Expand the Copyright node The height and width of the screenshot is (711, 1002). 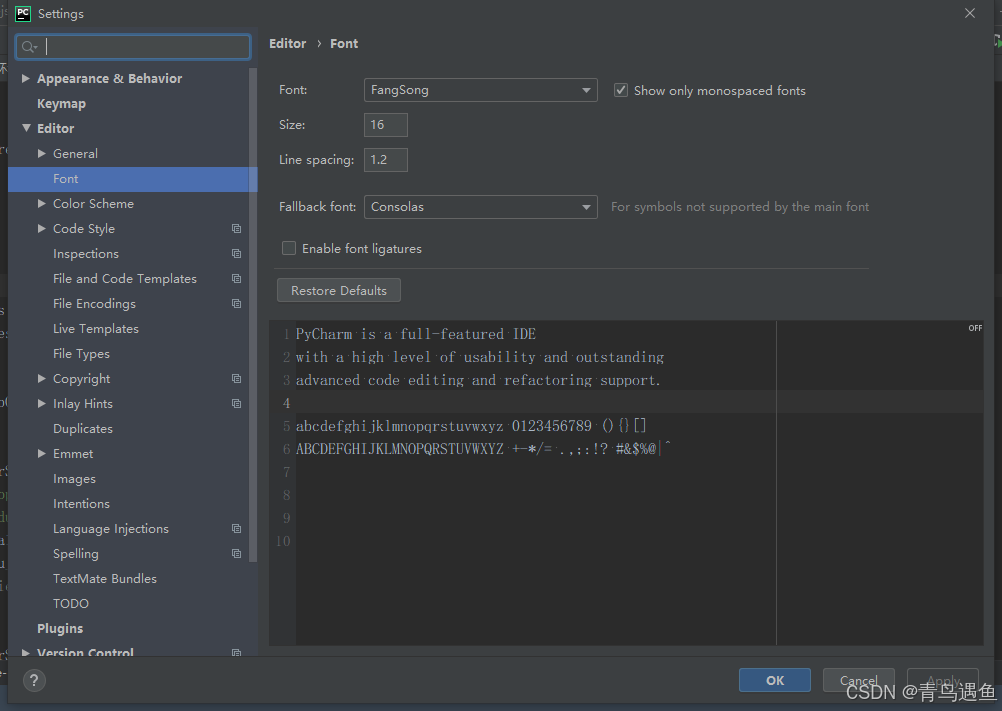(x=42, y=378)
